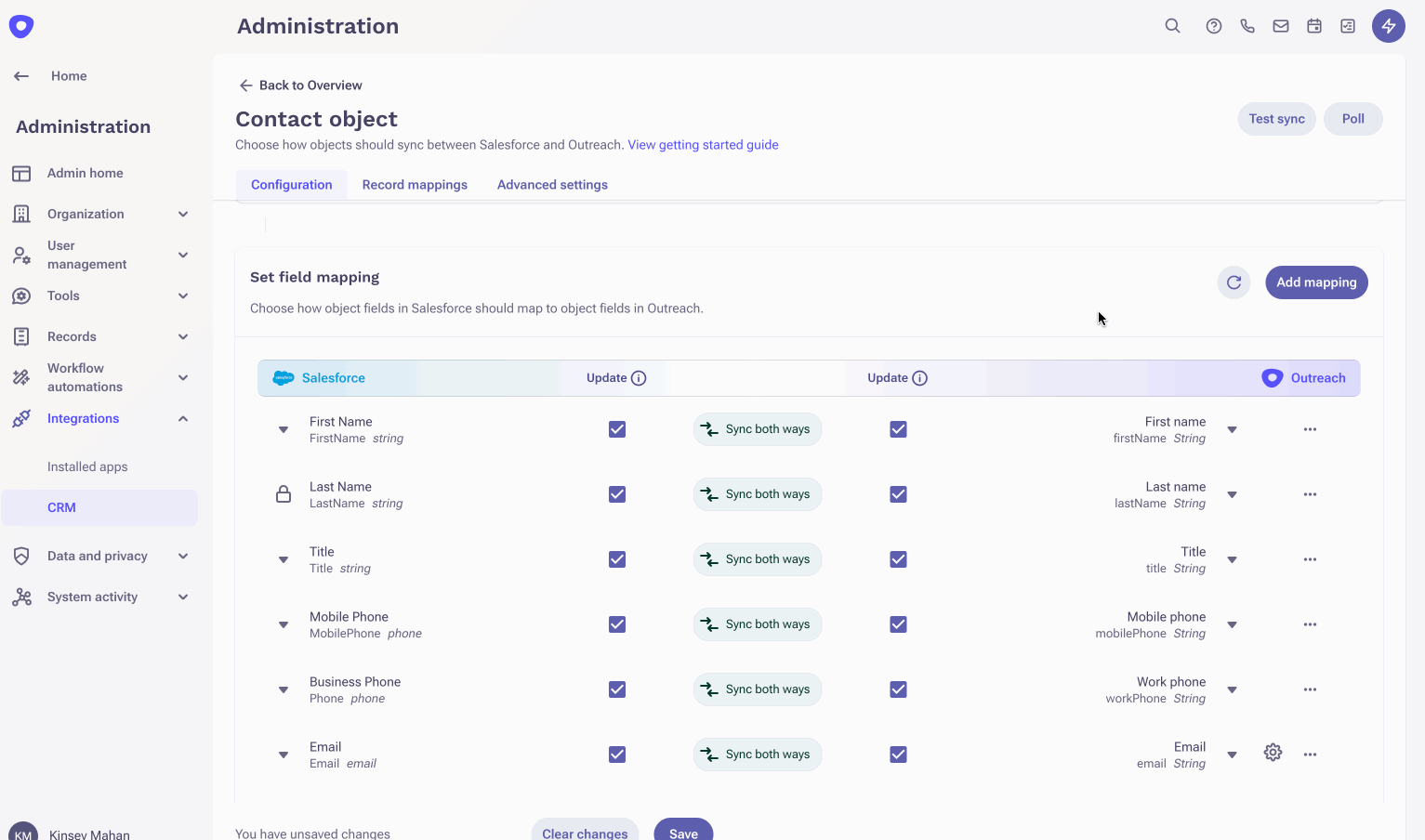This screenshot has width=1425, height=840.
Task: Open Salesforce field dropdown for First Name
Action: click(x=284, y=430)
